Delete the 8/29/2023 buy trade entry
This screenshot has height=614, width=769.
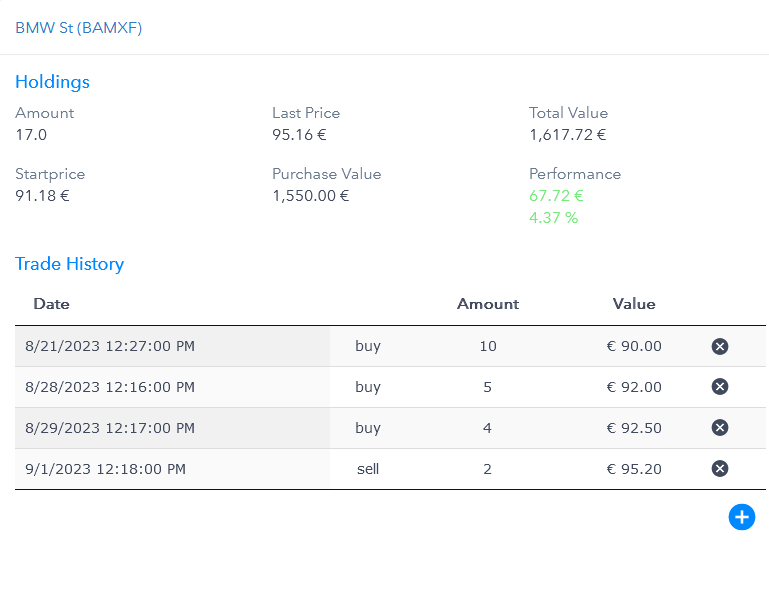[719, 428]
